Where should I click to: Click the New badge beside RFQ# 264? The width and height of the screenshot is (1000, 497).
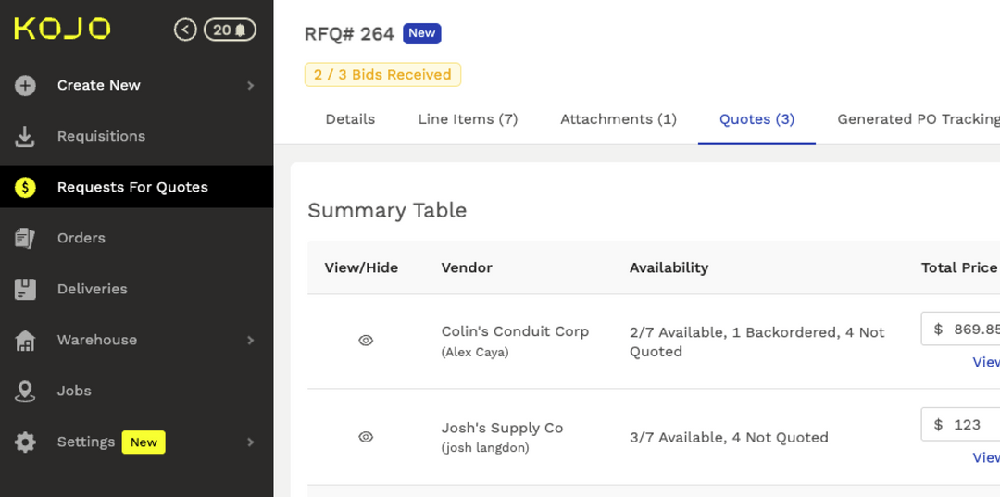click(x=422, y=33)
